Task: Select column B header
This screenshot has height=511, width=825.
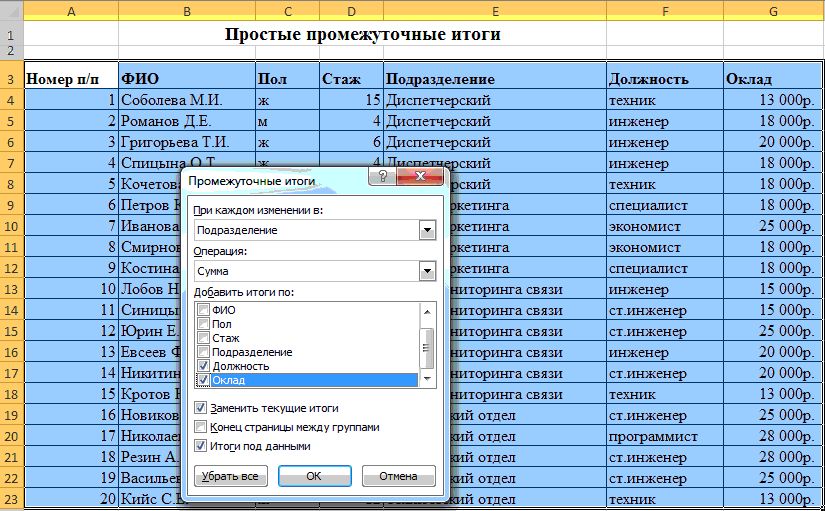Action: pos(187,11)
